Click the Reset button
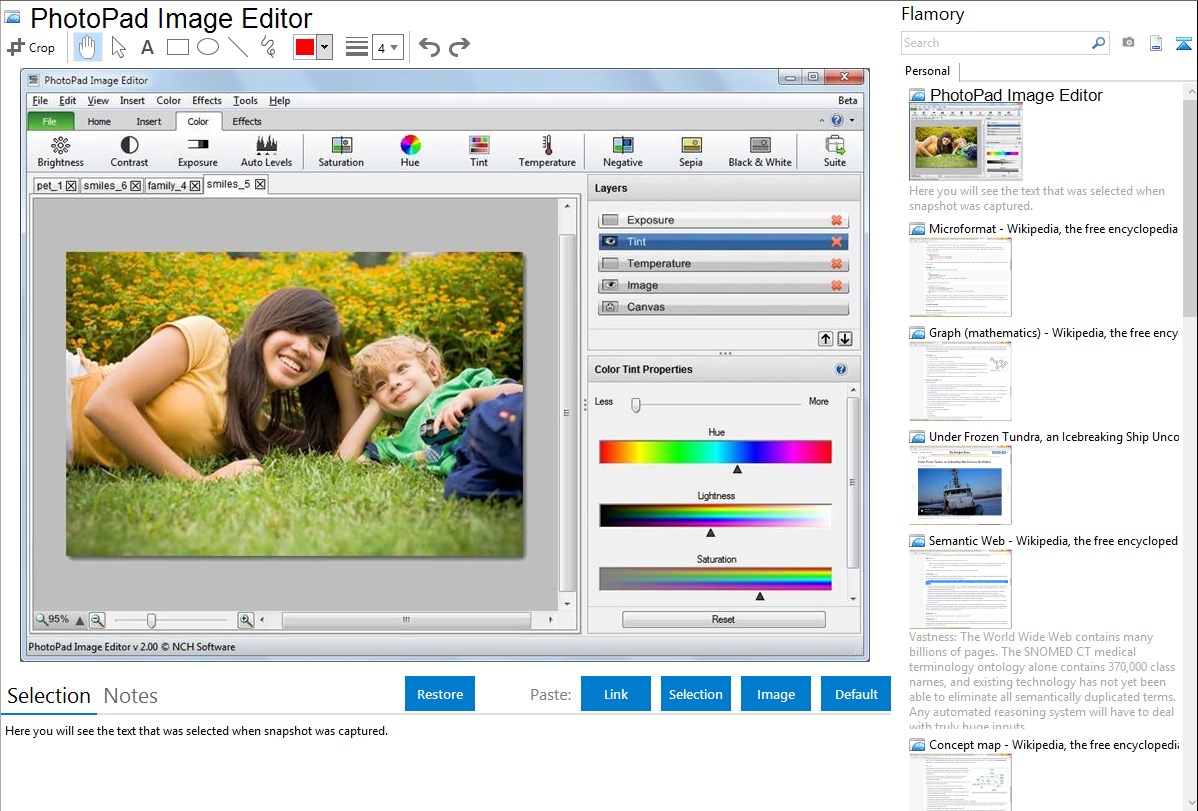Screen dimensions: 1198x811 point(724,619)
